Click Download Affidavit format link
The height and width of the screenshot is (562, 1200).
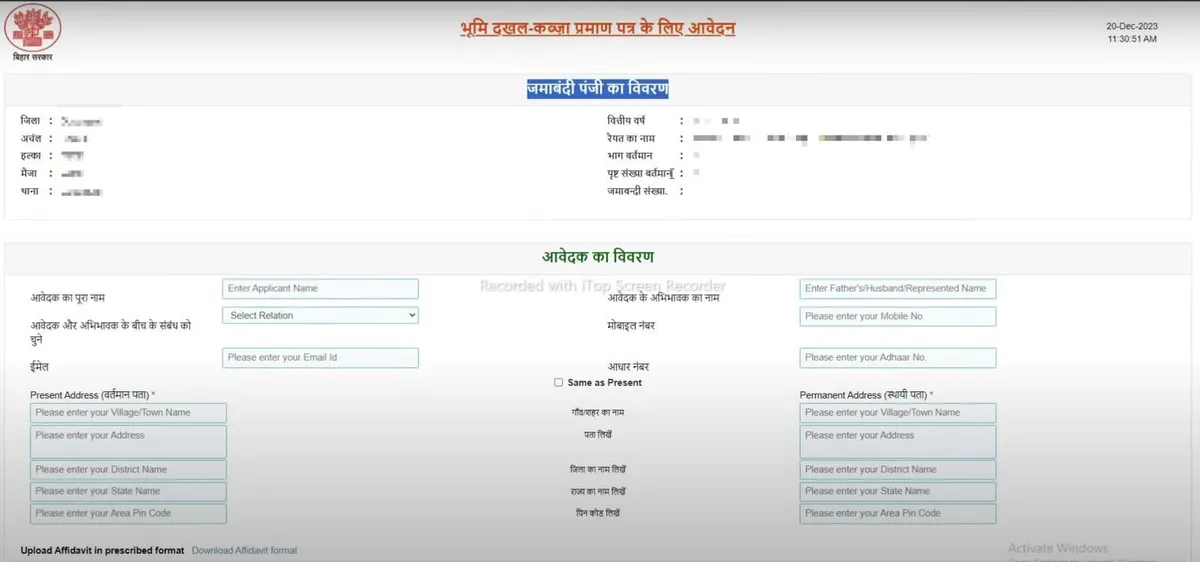(x=244, y=550)
